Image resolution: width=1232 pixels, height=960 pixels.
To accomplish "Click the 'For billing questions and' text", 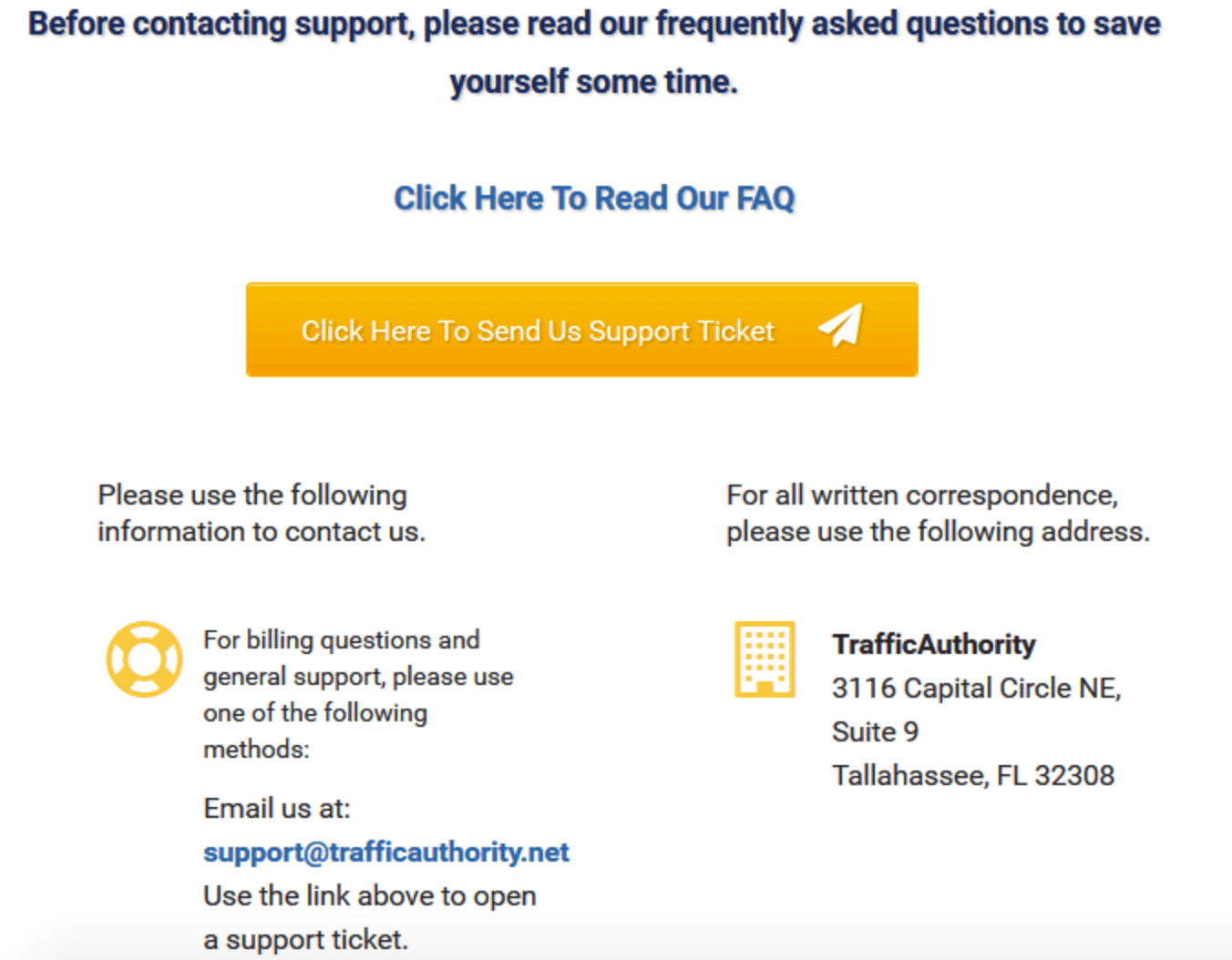I will point(341,640).
